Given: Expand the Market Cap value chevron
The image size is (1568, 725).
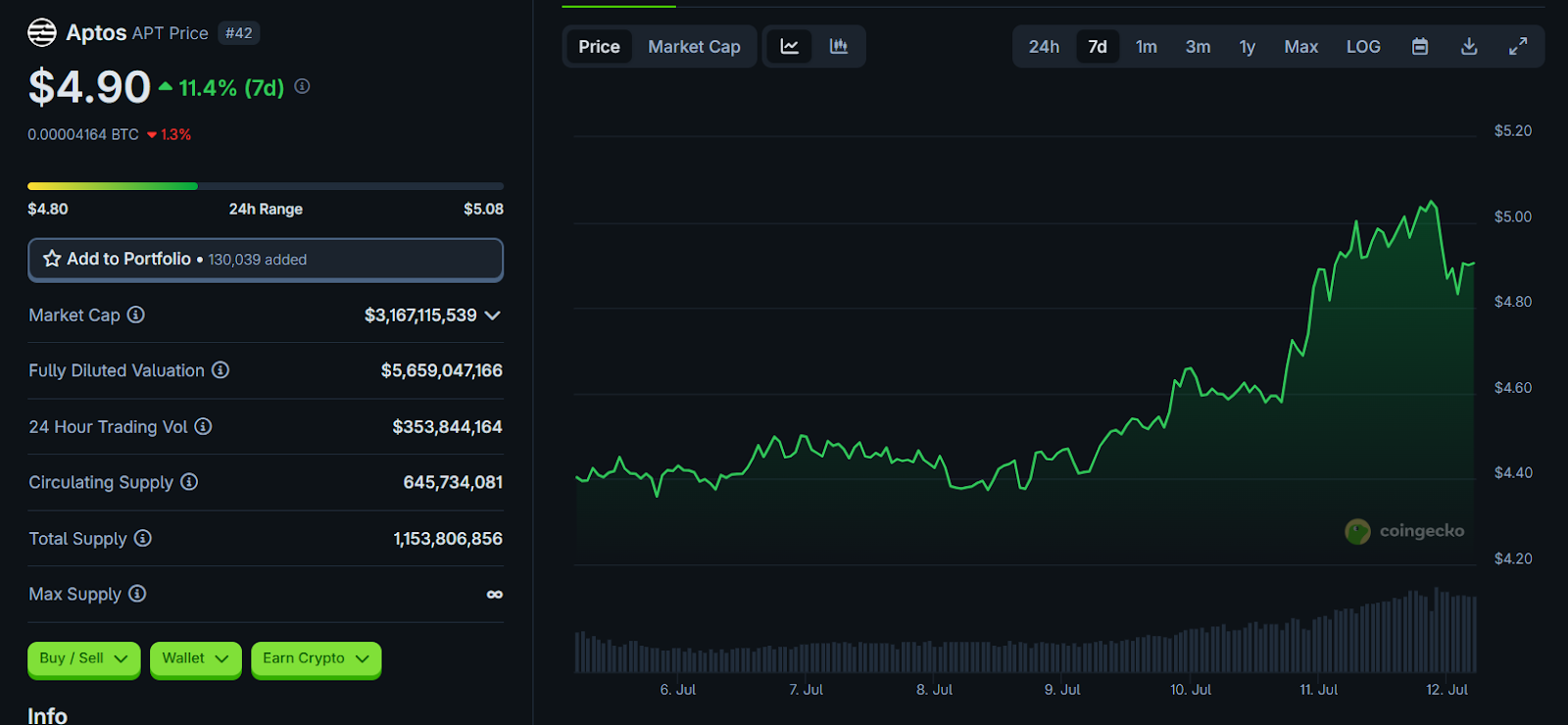Looking at the screenshot, I should [493, 315].
